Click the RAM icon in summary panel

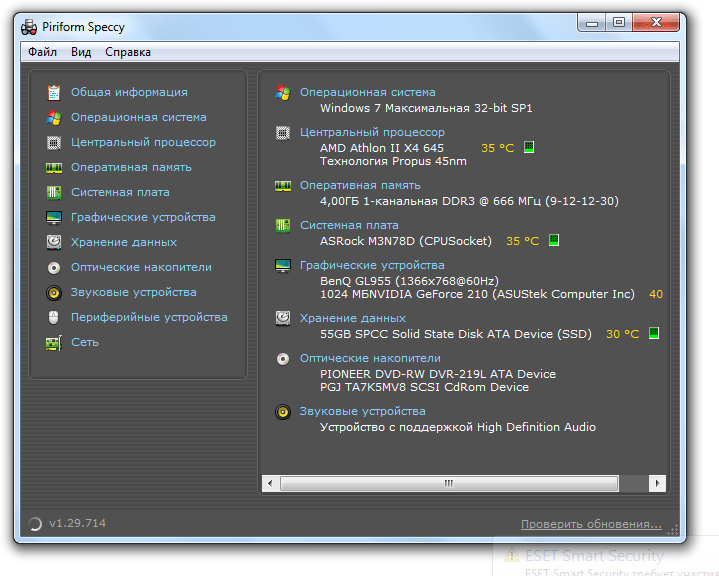point(282,186)
